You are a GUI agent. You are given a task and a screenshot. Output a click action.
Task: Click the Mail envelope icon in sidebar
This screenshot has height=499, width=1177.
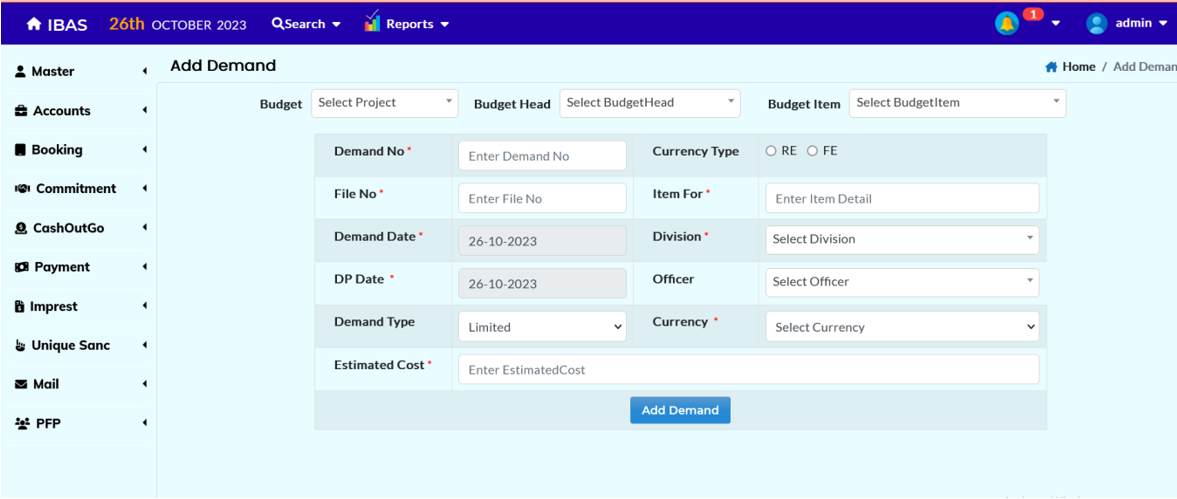(21, 384)
